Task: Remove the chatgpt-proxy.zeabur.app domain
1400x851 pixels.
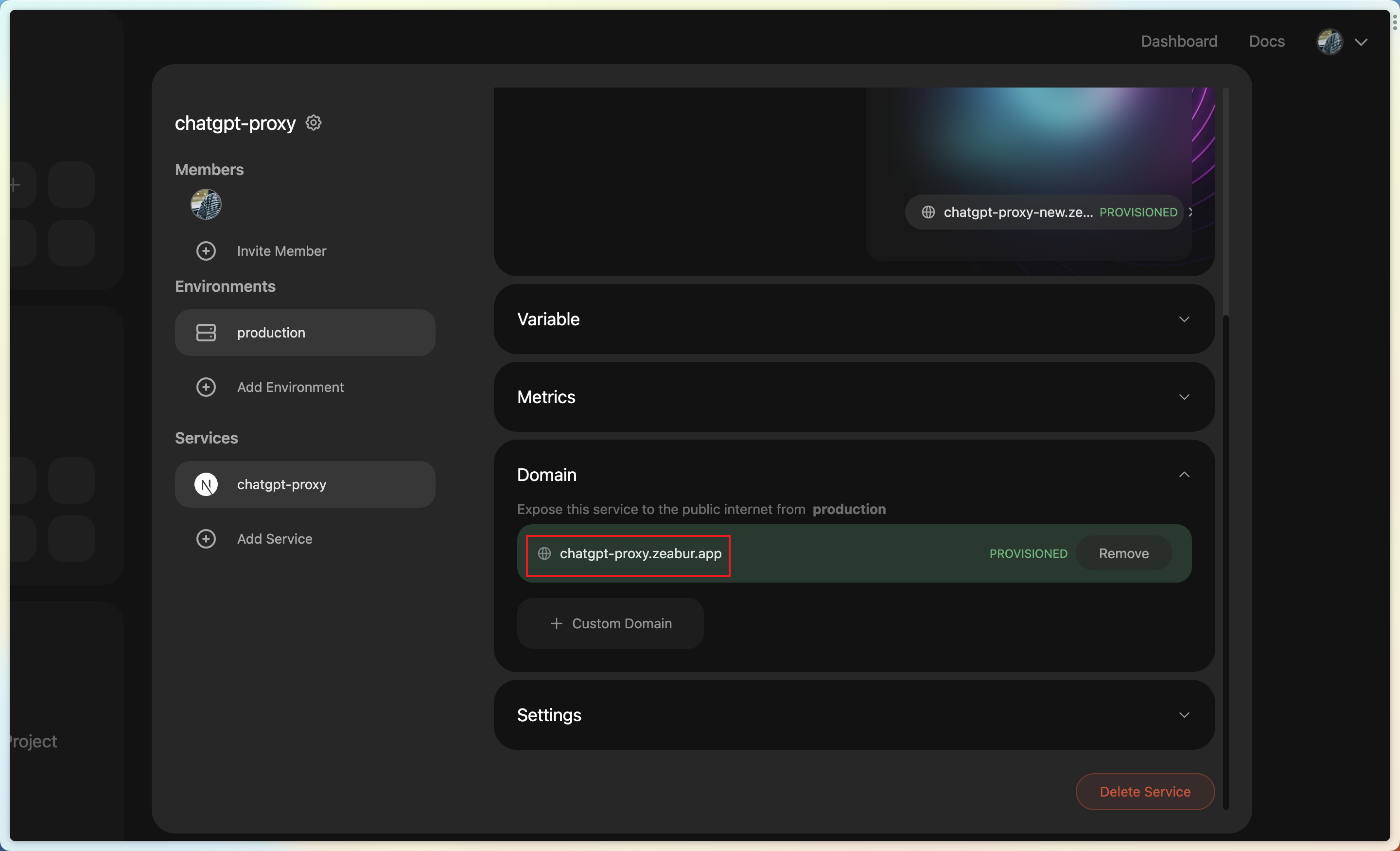Action: coord(1123,554)
